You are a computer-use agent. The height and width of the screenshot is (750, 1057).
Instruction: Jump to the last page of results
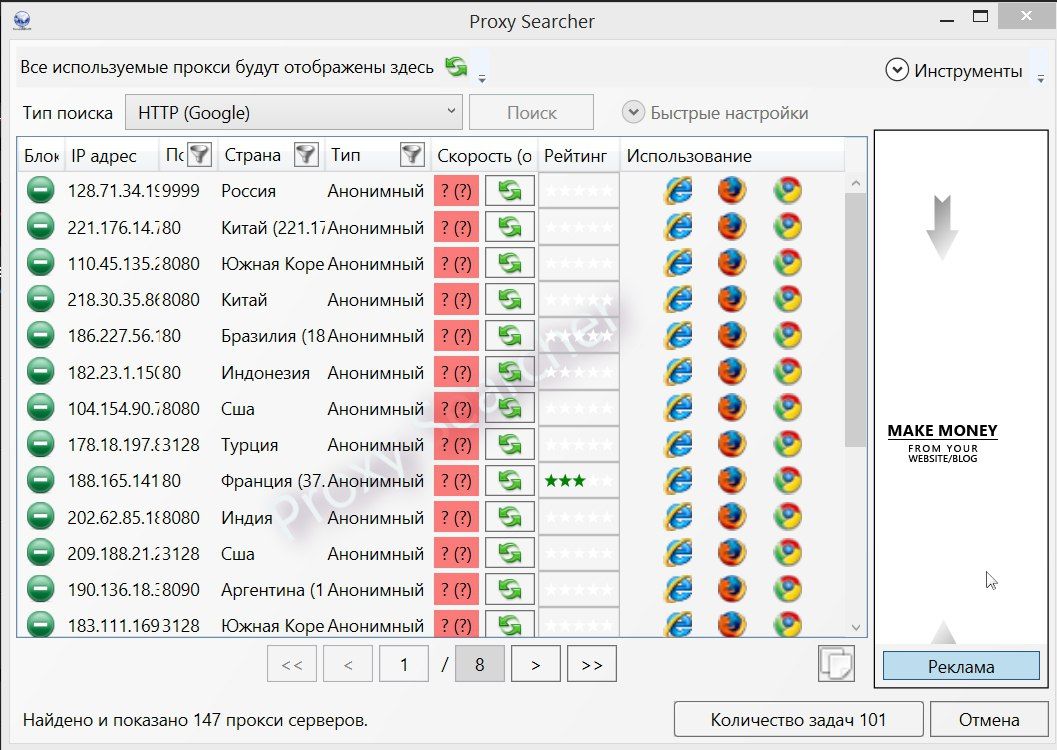(592, 664)
